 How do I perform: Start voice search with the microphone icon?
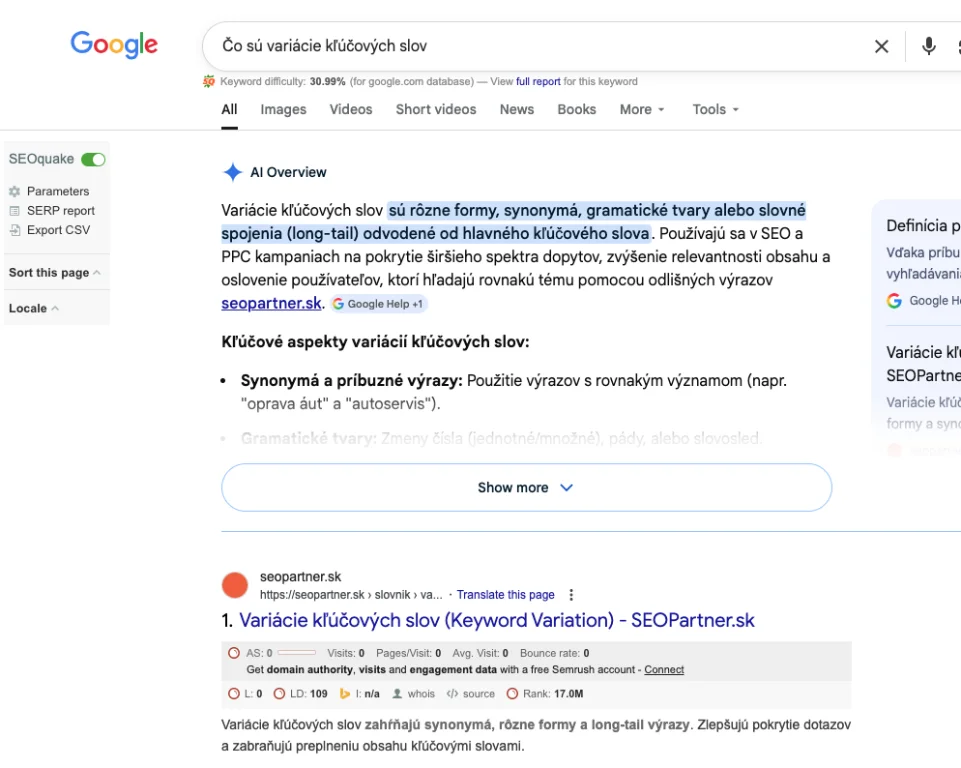(x=929, y=46)
